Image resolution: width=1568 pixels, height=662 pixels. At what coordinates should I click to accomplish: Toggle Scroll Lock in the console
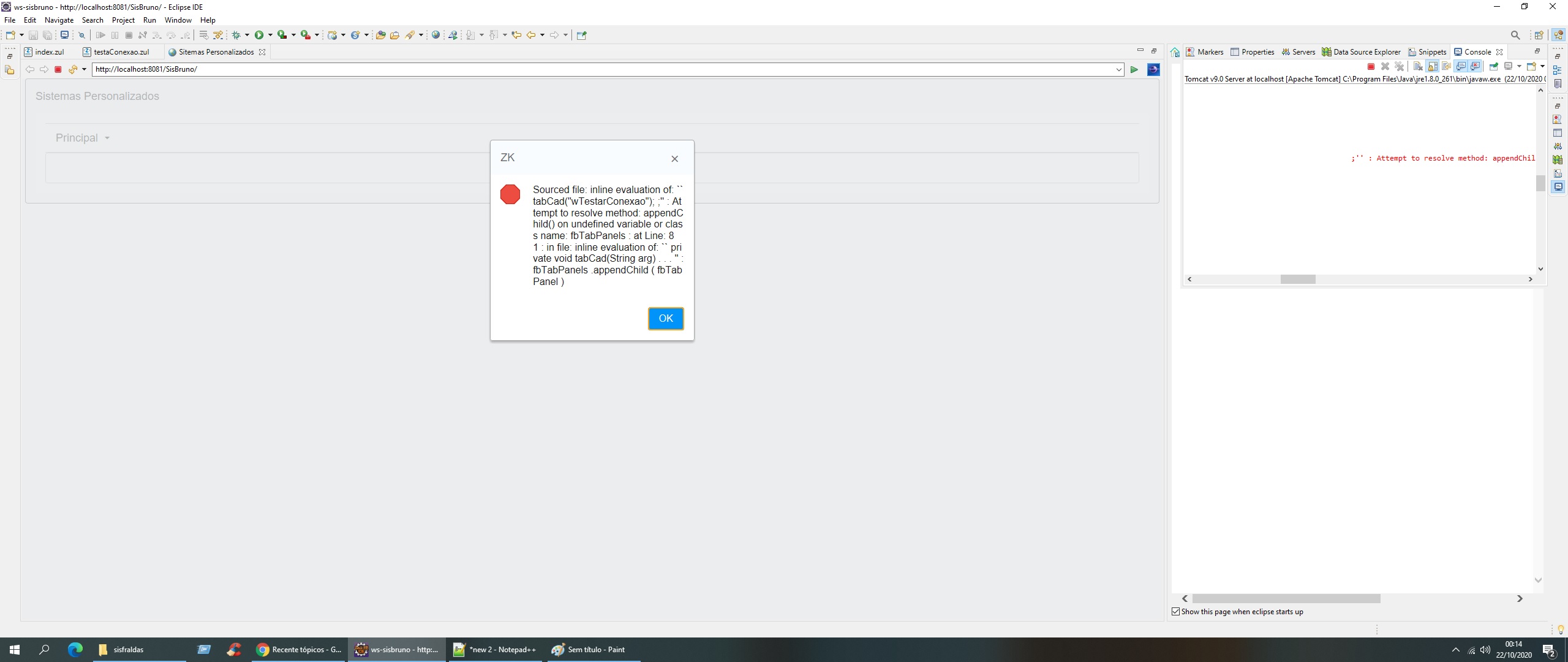[x=1432, y=66]
